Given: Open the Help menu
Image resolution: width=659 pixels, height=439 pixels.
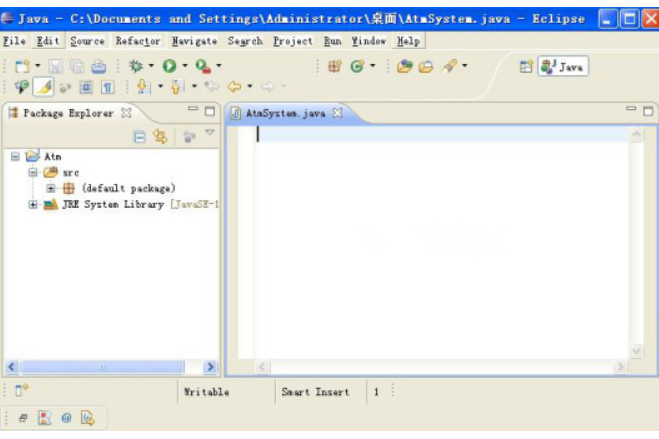Looking at the screenshot, I should point(409,41).
